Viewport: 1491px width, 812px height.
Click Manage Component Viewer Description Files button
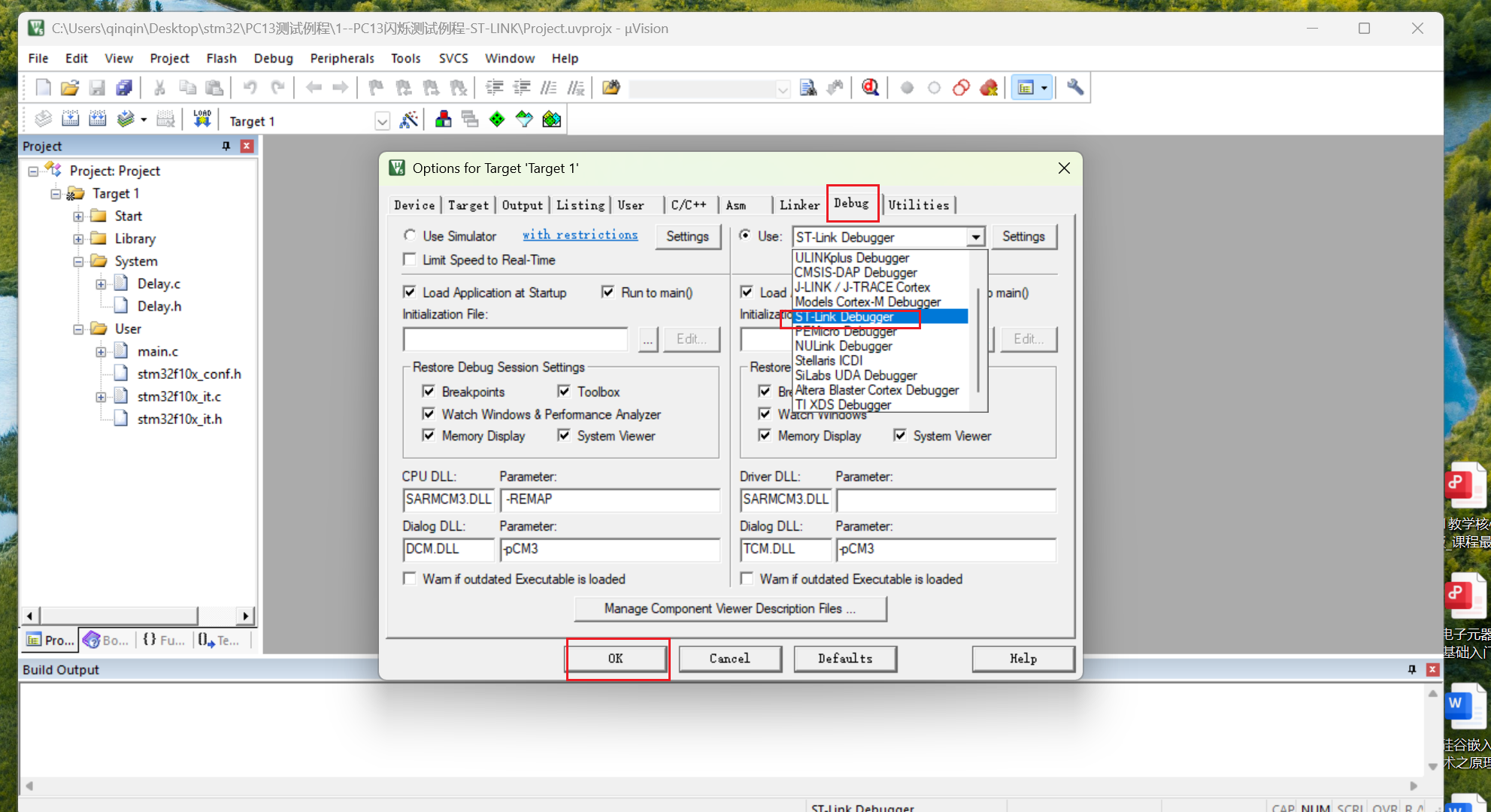click(x=730, y=608)
